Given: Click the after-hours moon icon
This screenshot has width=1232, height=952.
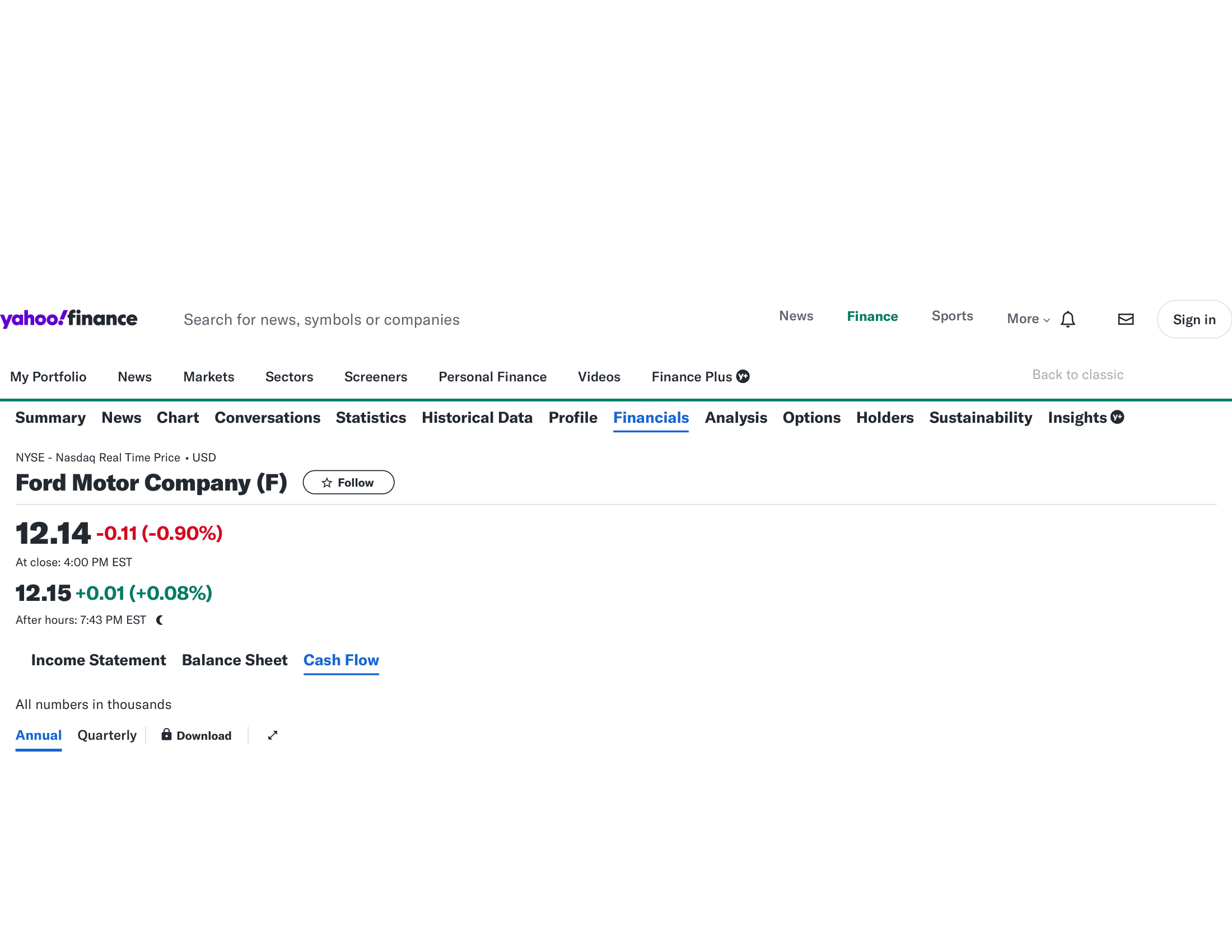Looking at the screenshot, I should click(x=160, y=620).
